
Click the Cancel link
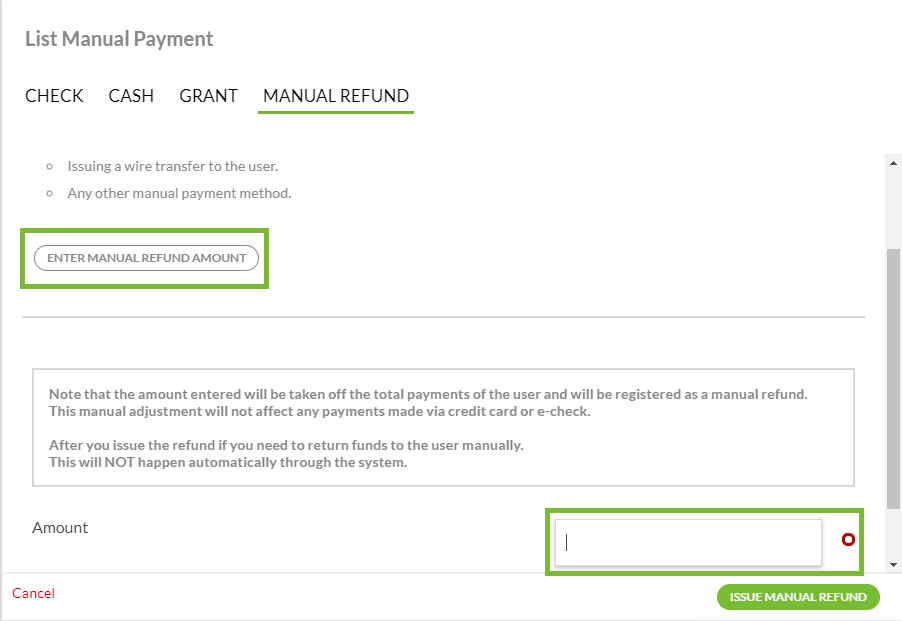point(33,594)
